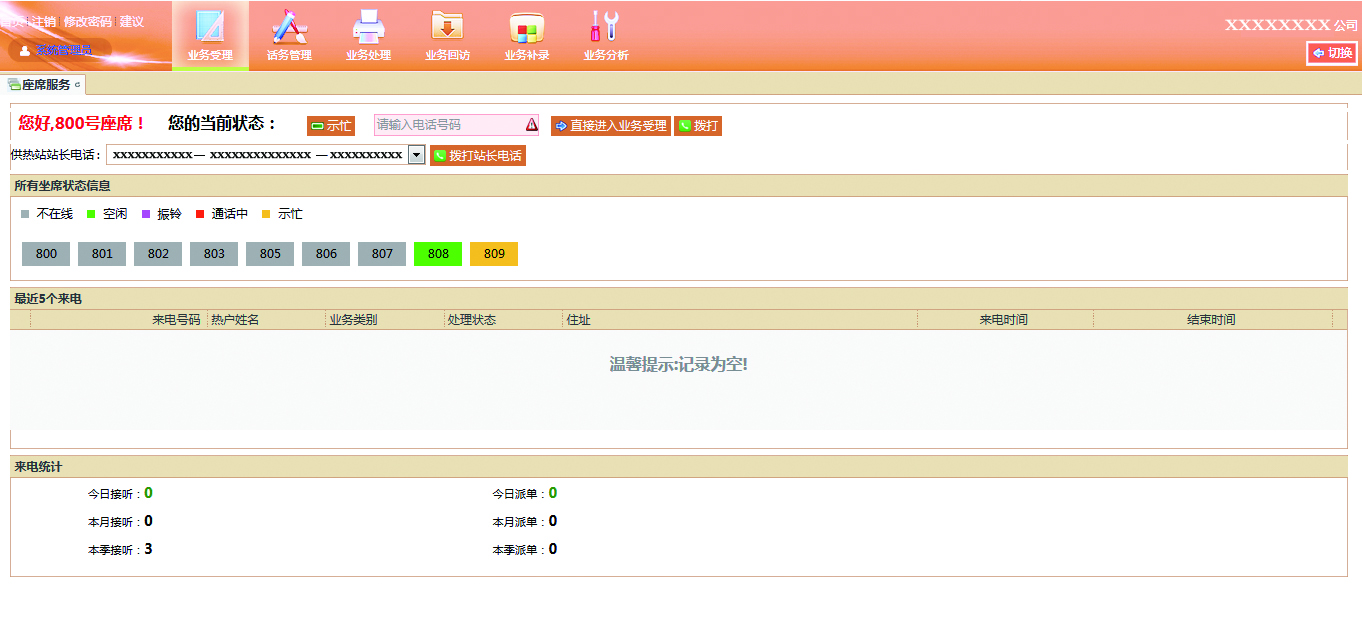Click the refresh icon on 座席服务 tab
The width and height of the screenshot is (1362, 631).
point(78,85)
